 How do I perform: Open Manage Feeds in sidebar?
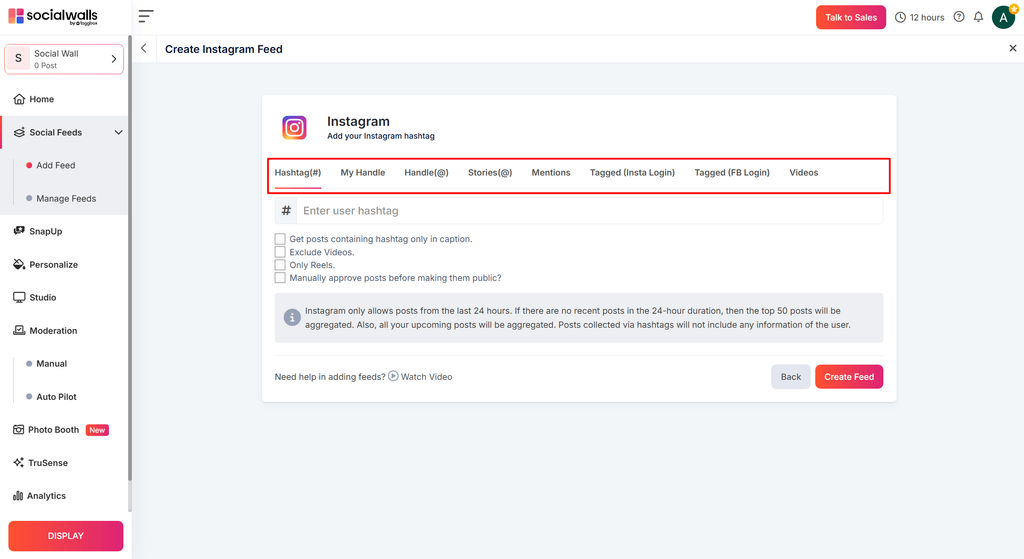click(65, 199)
